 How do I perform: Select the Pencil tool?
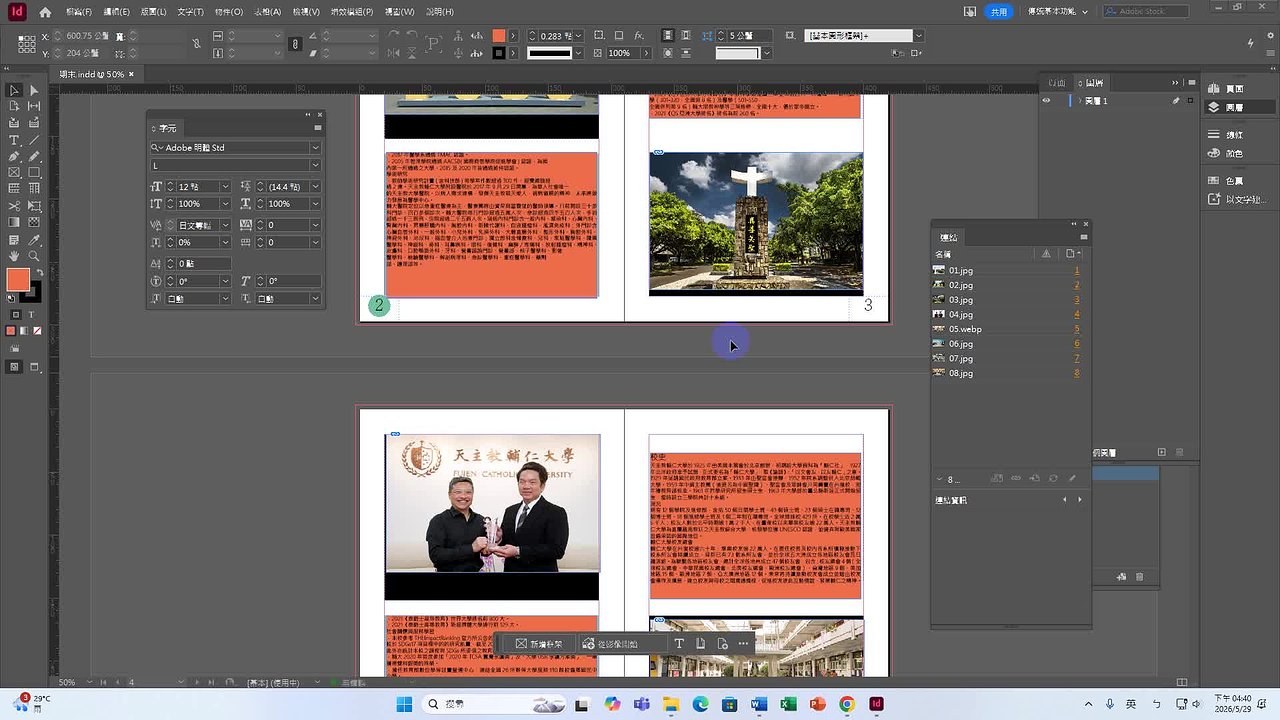[33, 156]
